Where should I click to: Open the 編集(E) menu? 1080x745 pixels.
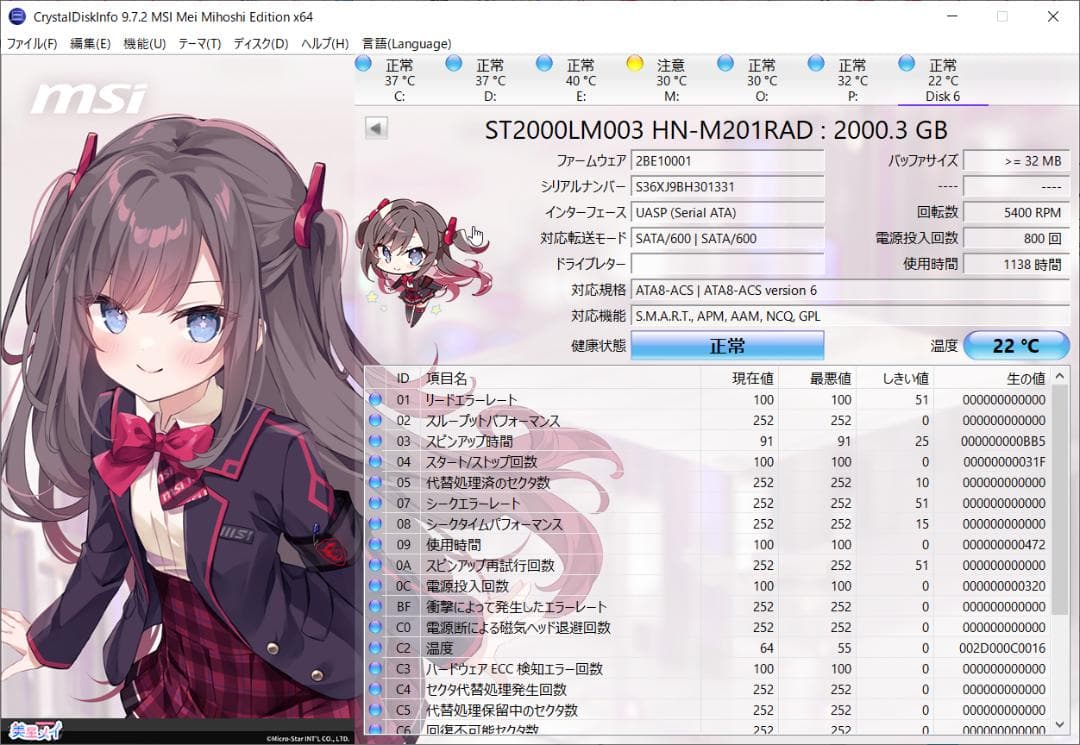[x=90, y=43]
